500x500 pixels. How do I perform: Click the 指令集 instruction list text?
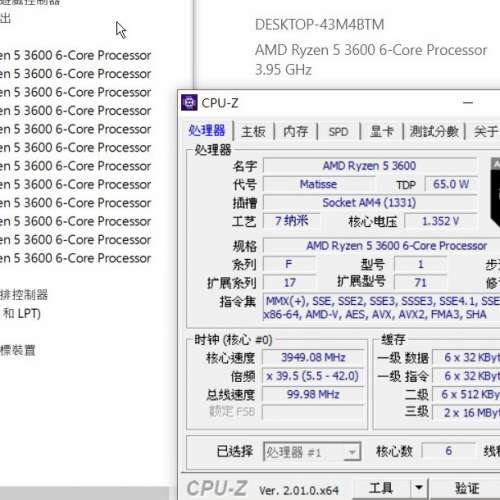[x=382, y=308]
